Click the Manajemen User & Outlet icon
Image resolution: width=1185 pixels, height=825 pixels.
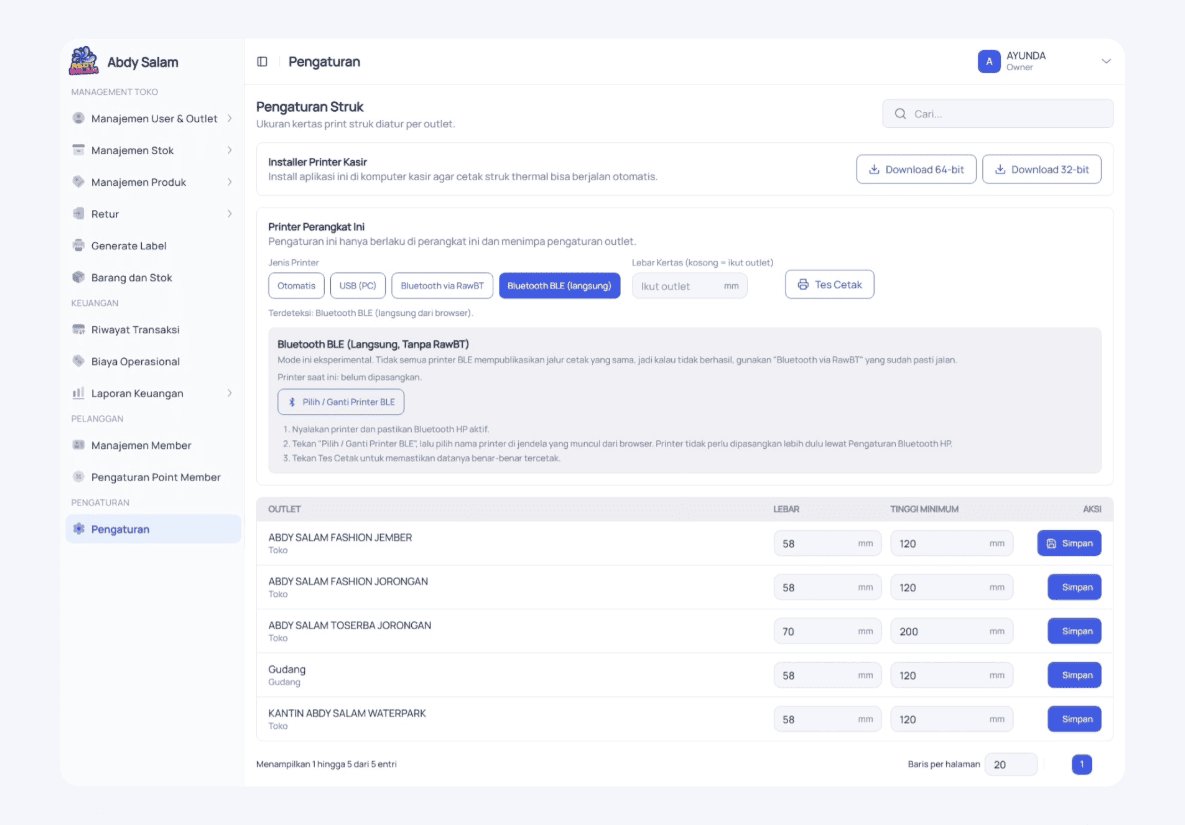pyautogui.click(x=79, y=118)
